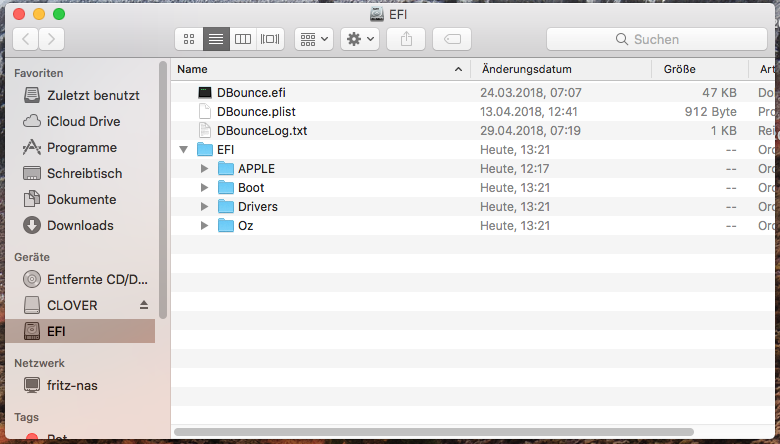
Task: Select the DBounceLog.txt file icon
Action: [x=205, y=130]
